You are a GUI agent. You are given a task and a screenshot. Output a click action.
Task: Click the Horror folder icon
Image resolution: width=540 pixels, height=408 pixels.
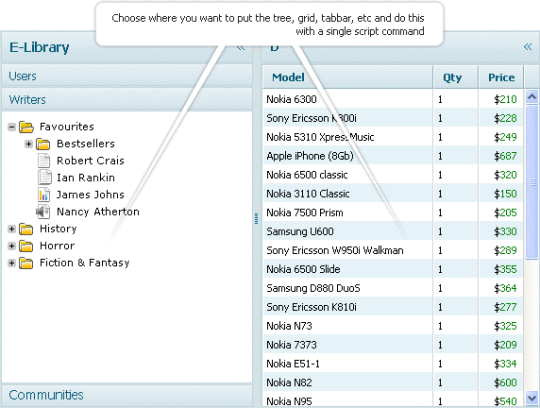pos(26,246)
